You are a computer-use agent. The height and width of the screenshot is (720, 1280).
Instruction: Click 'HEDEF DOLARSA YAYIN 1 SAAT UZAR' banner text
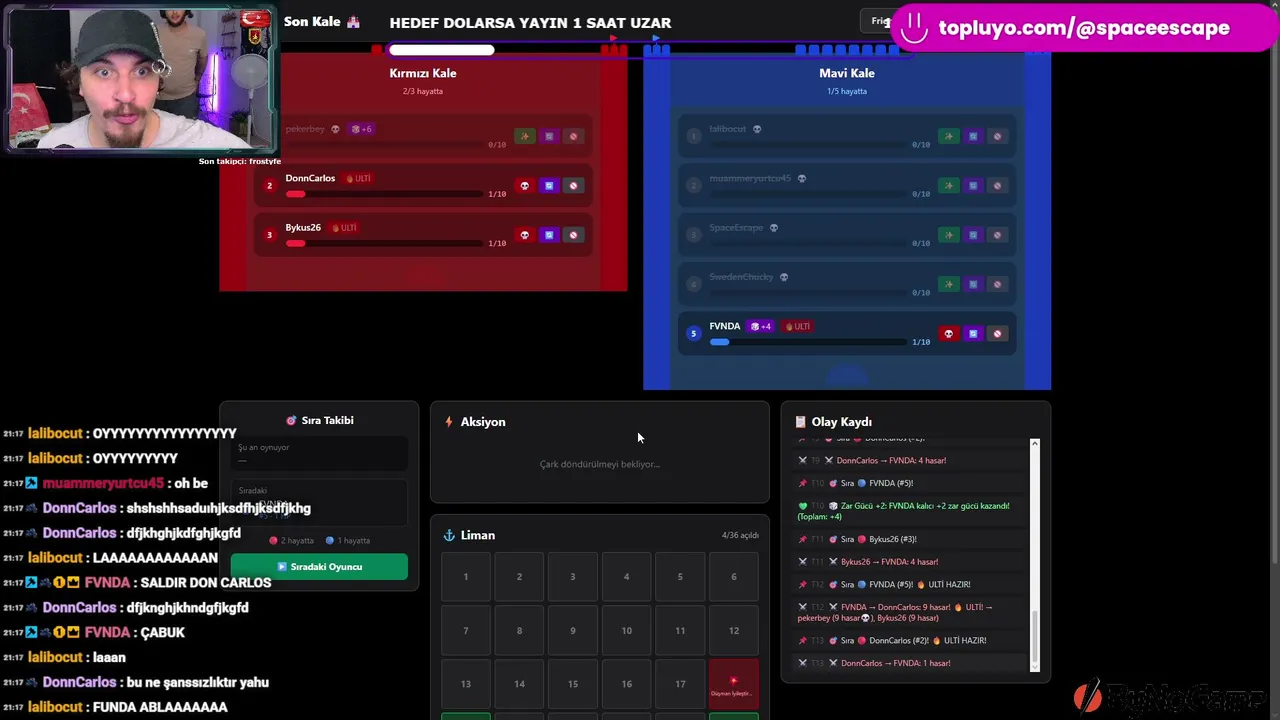tap(530, 23)
